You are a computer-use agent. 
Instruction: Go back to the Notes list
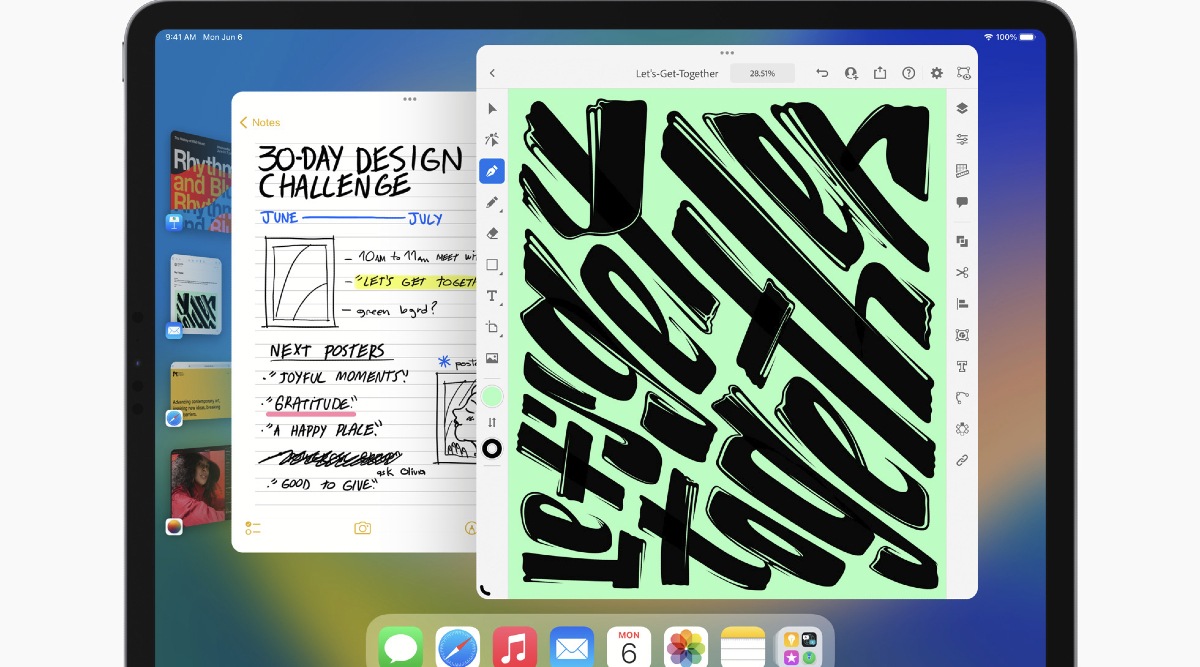[x=260, y=122]
